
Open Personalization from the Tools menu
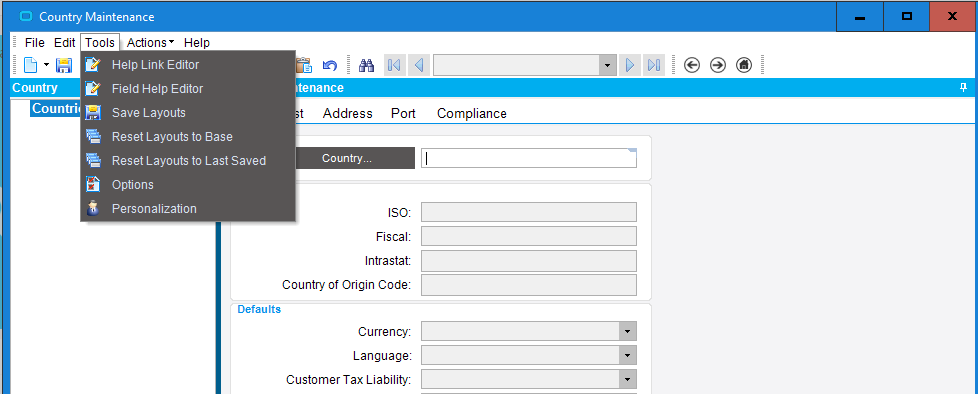(188, 209)
